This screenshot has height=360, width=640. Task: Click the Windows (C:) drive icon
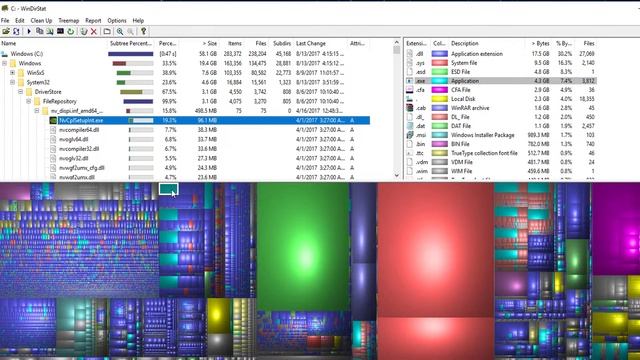4,54
